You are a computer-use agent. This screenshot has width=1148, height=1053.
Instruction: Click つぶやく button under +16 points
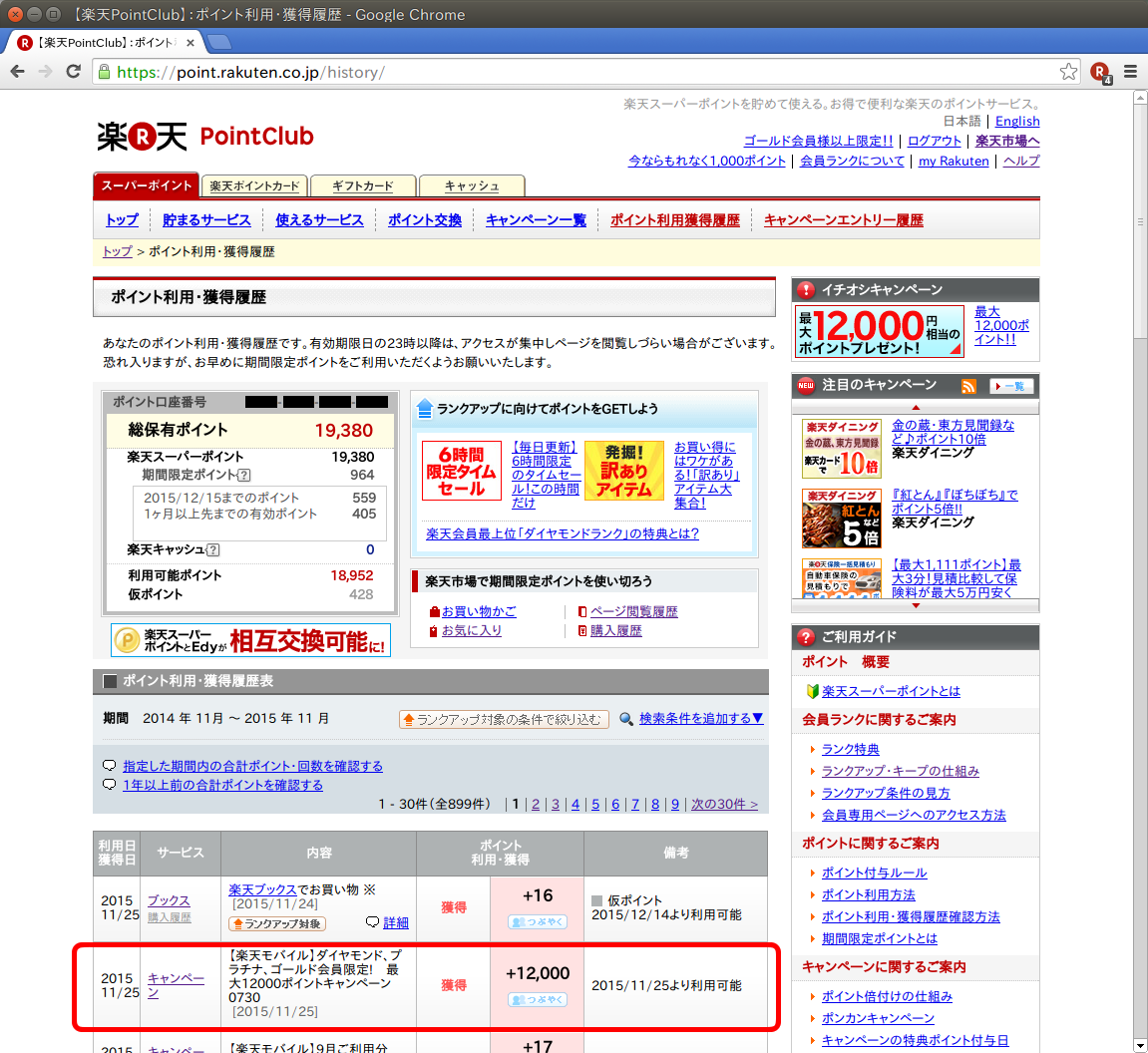[x=538, y=922]
